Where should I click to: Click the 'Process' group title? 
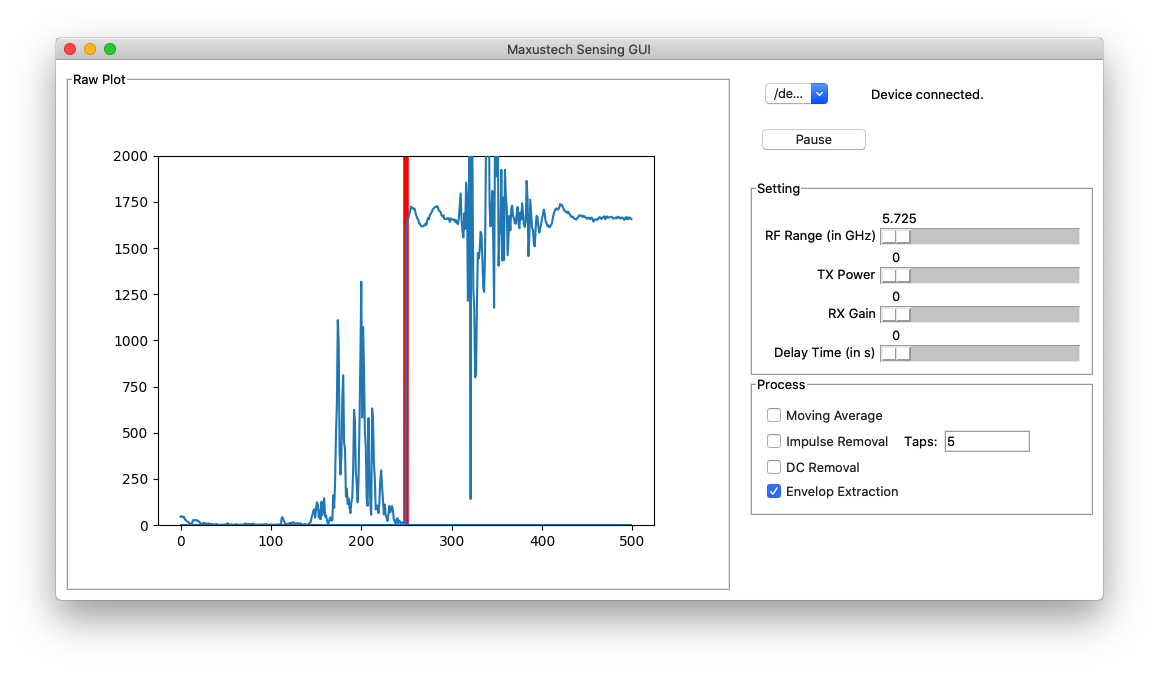pos(781,384)
